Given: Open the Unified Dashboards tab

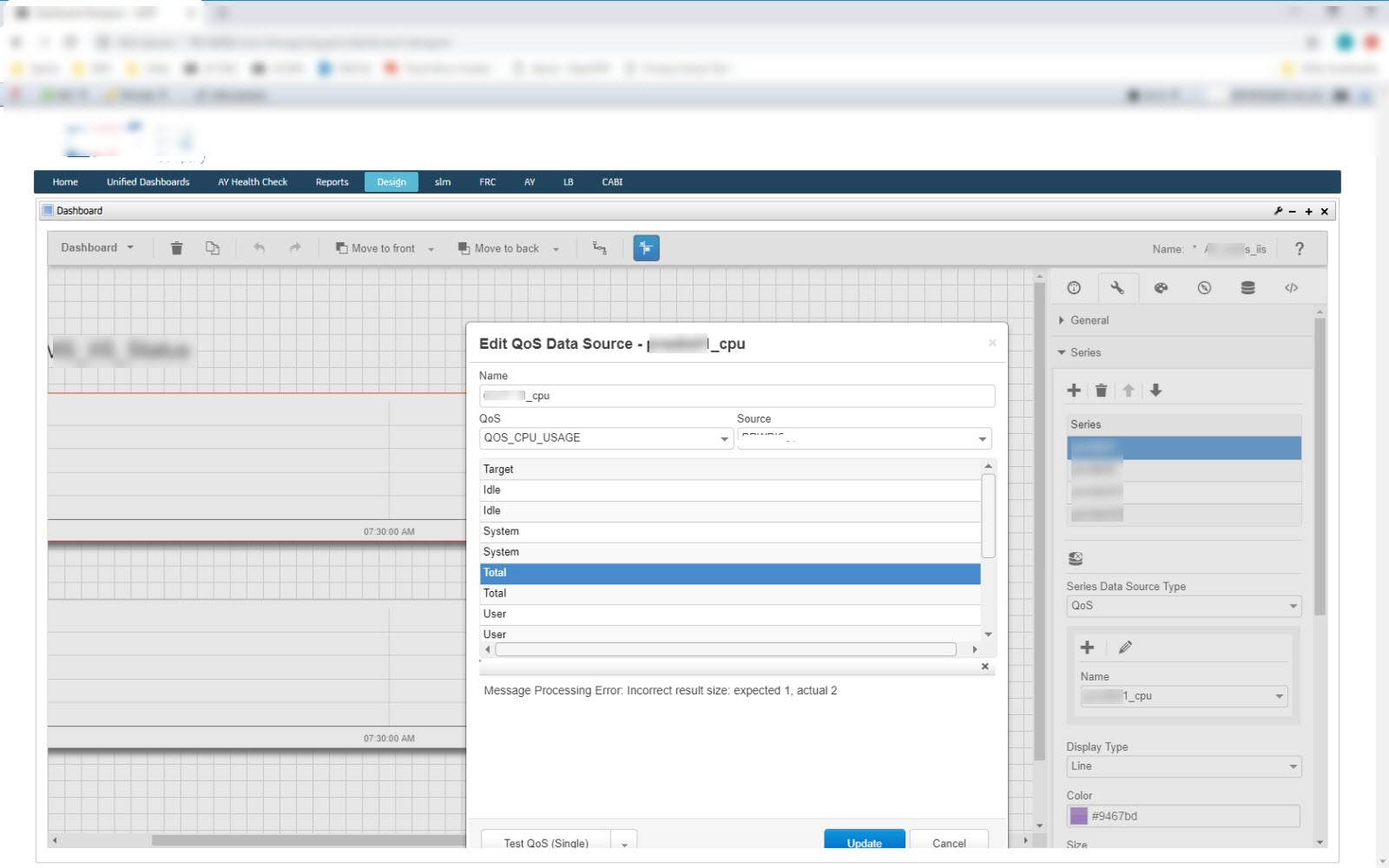Looking at the screenshot, I should click(148, 182).
